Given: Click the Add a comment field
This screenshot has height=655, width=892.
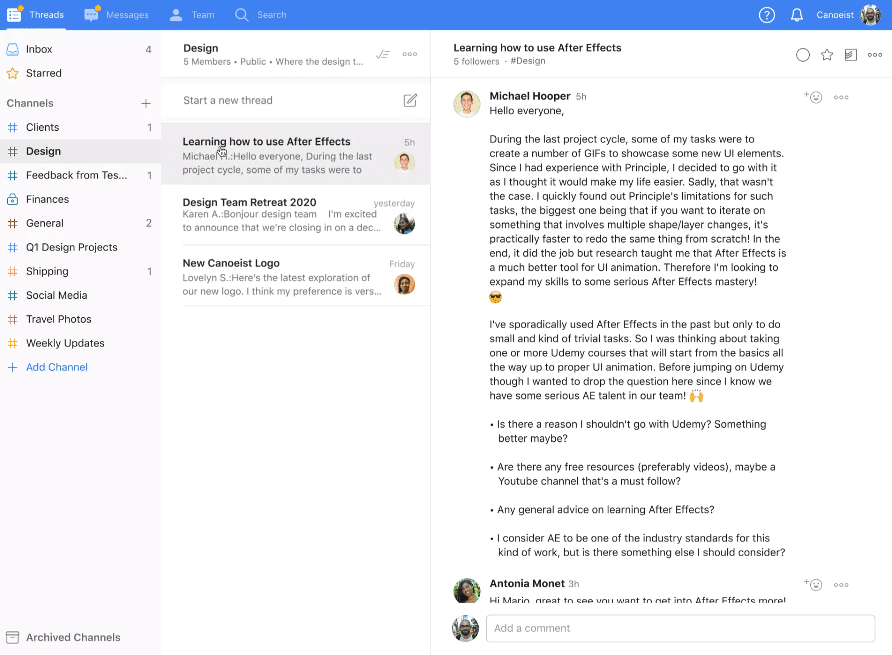Looking at the screenshot, I should (680, 628).
